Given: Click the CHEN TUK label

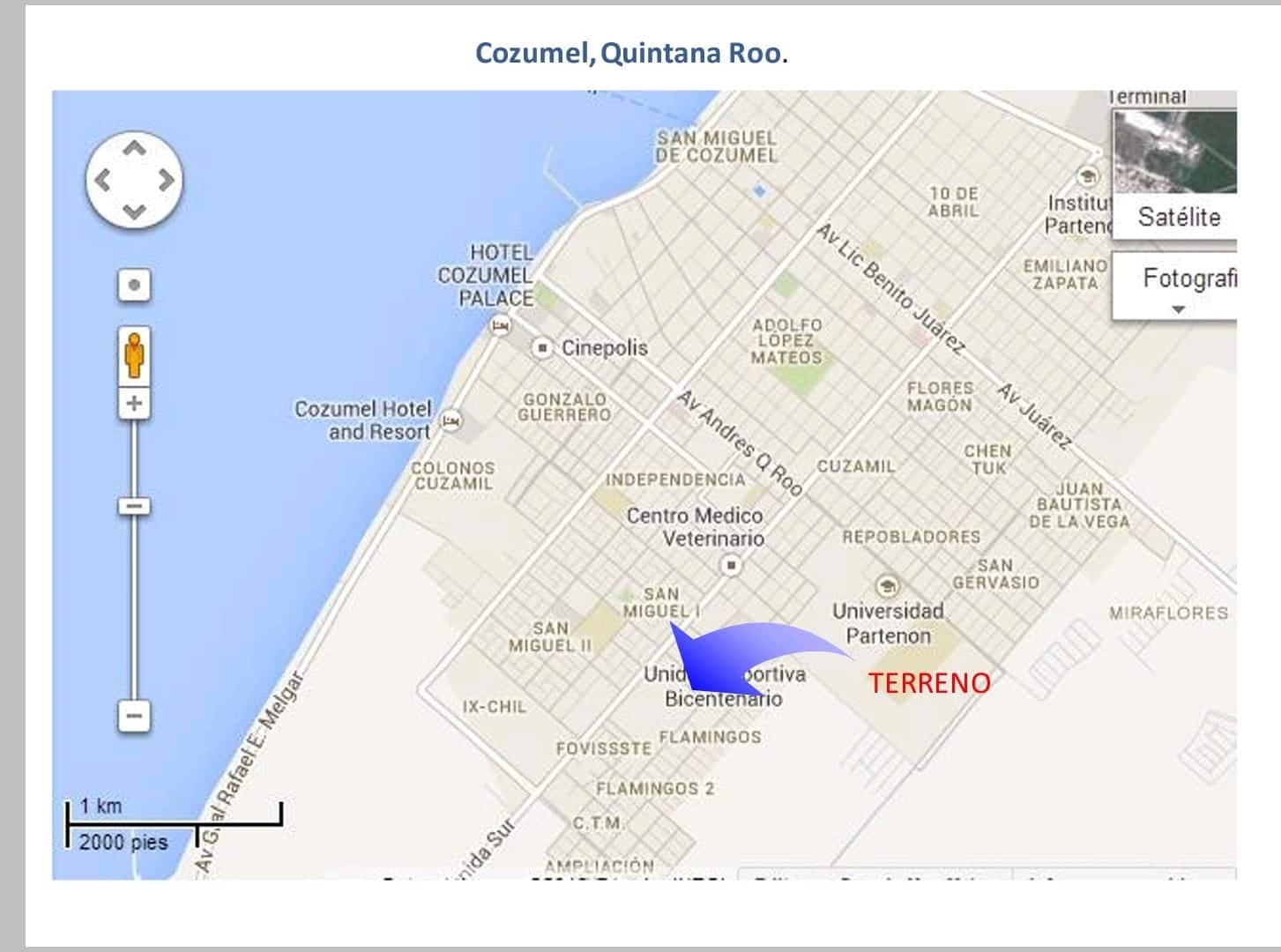Looking at the screenshot, I should (987, 459).
